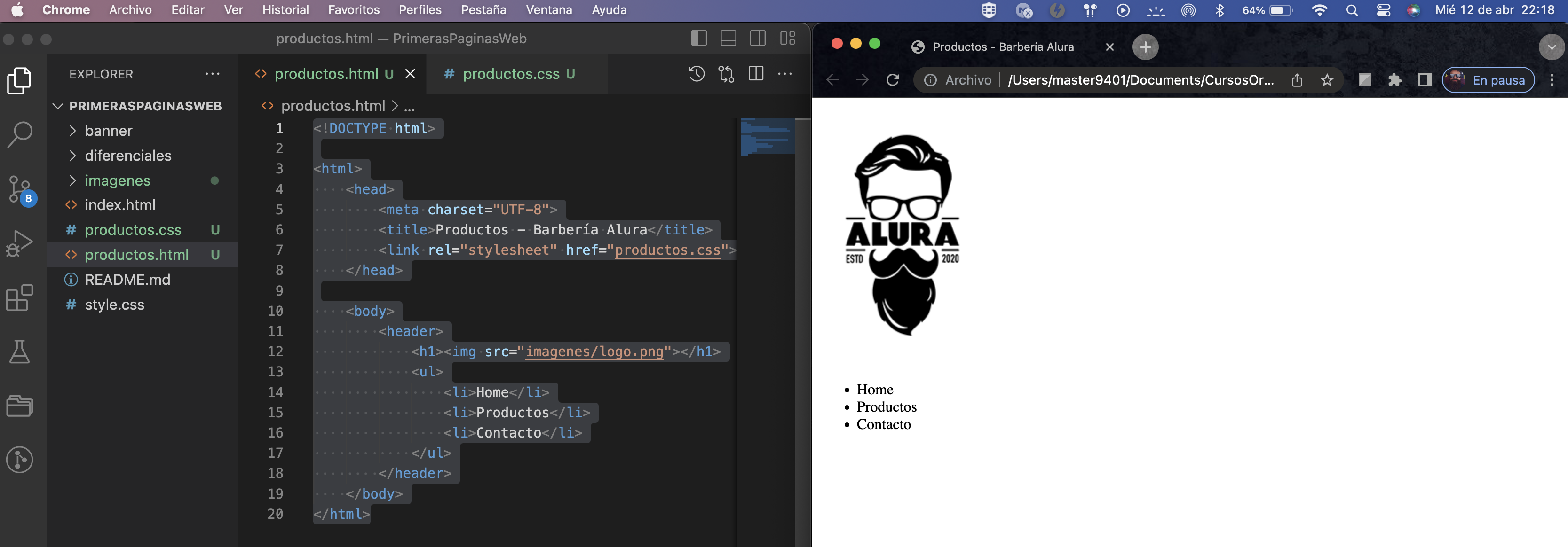This screenshot has width=1568, height=547.
Task: Open the Project Manager folder view
Action: tap(19, 405)
